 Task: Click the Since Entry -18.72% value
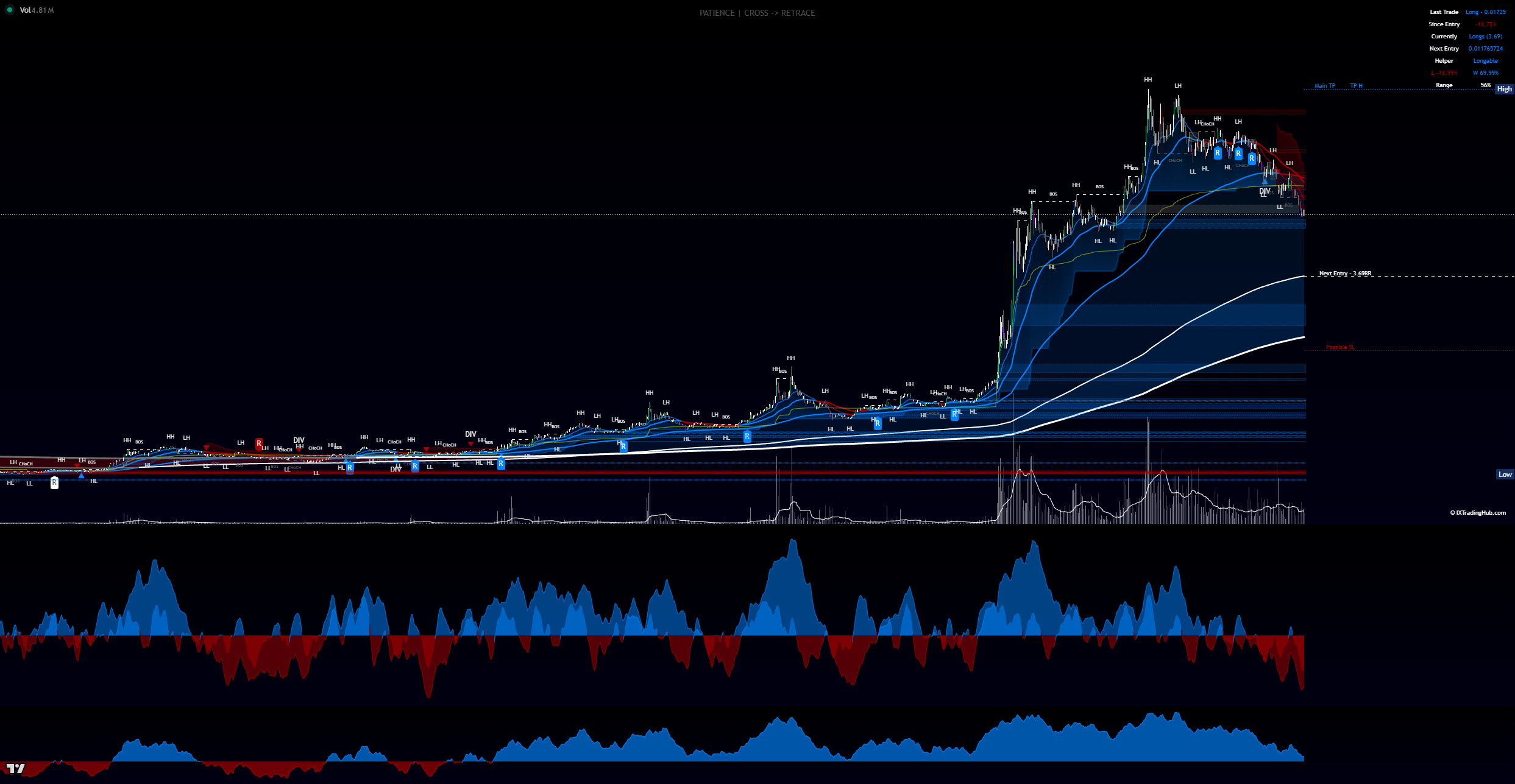click(1486, 24)
